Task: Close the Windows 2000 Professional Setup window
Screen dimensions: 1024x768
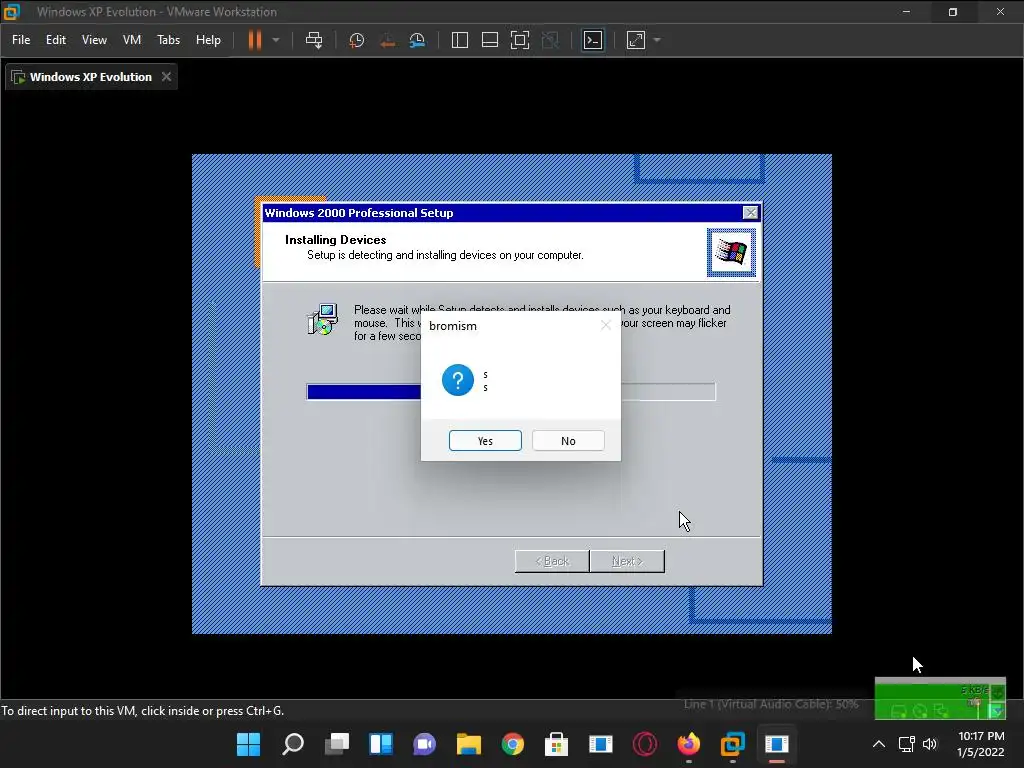Action: pyautogui.click(x=750, y=213)
